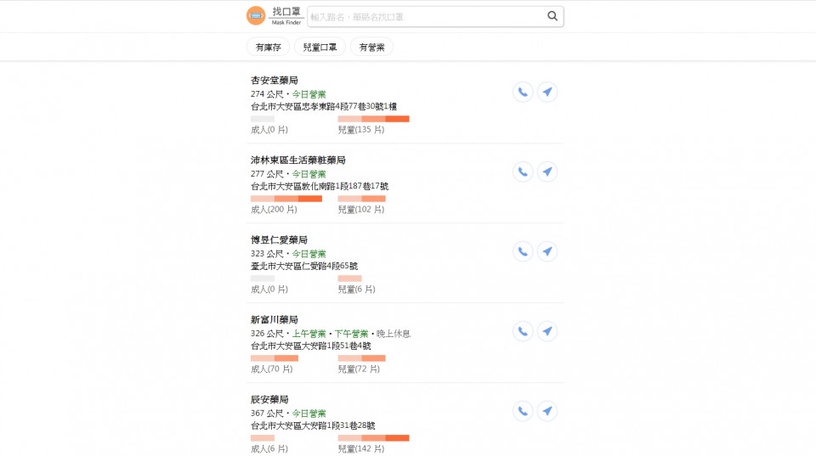816x456 pixels.
Task: Click the 323 公尺 distance text
Action: [x=267, y=254]
